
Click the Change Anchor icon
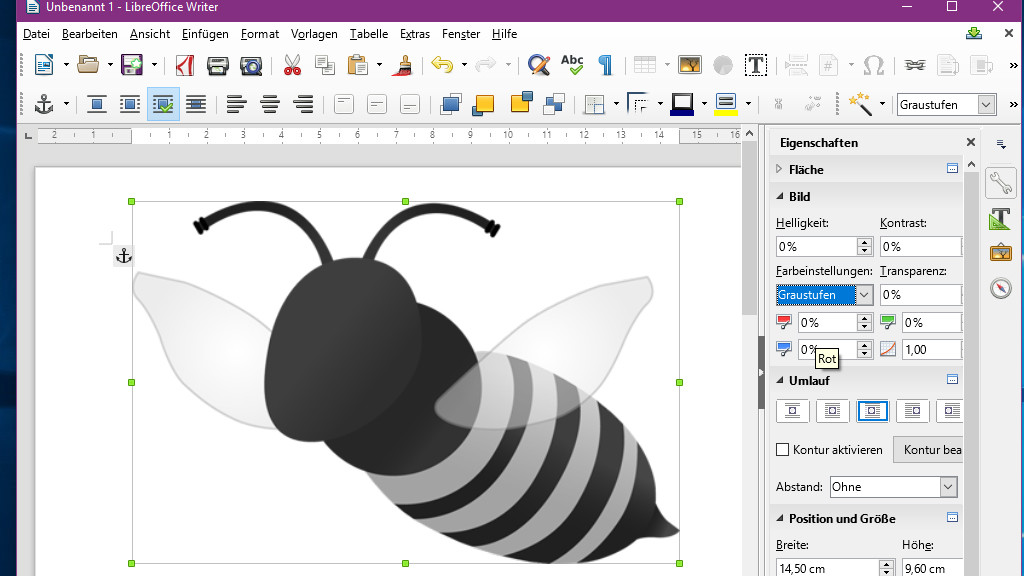click(x=44, y=104)
